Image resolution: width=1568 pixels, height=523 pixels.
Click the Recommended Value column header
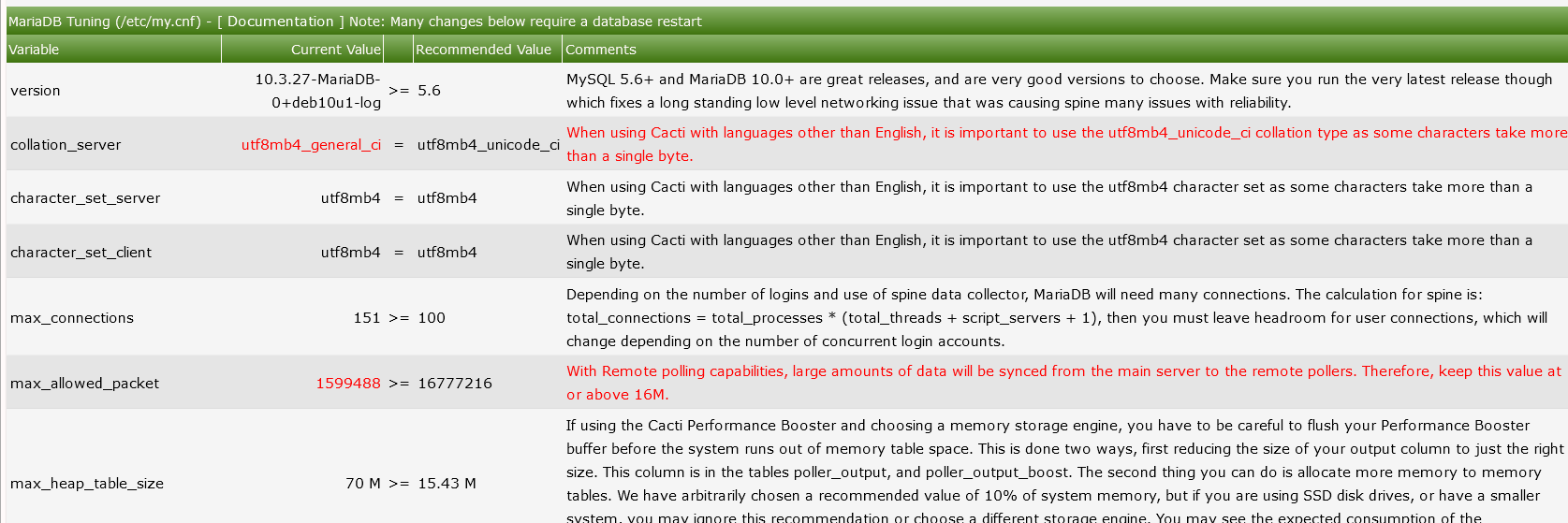[x=483, y=50]
